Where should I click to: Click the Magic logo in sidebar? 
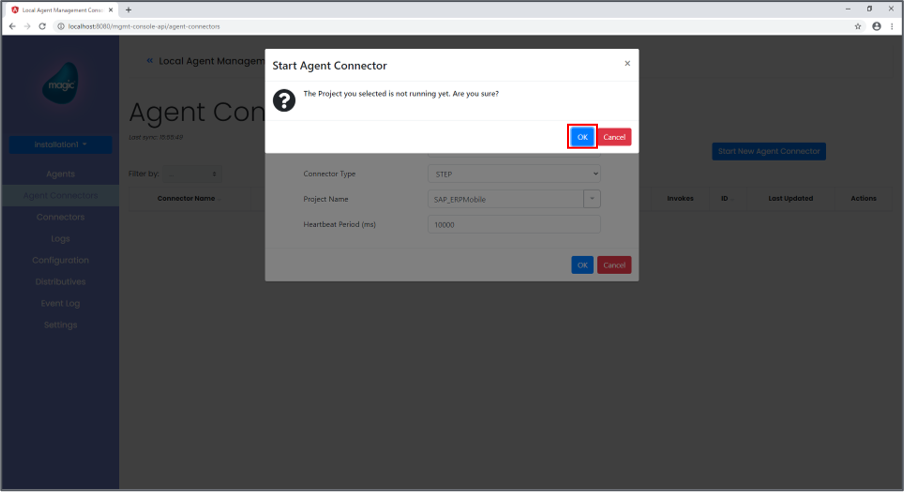pos(60,85)
